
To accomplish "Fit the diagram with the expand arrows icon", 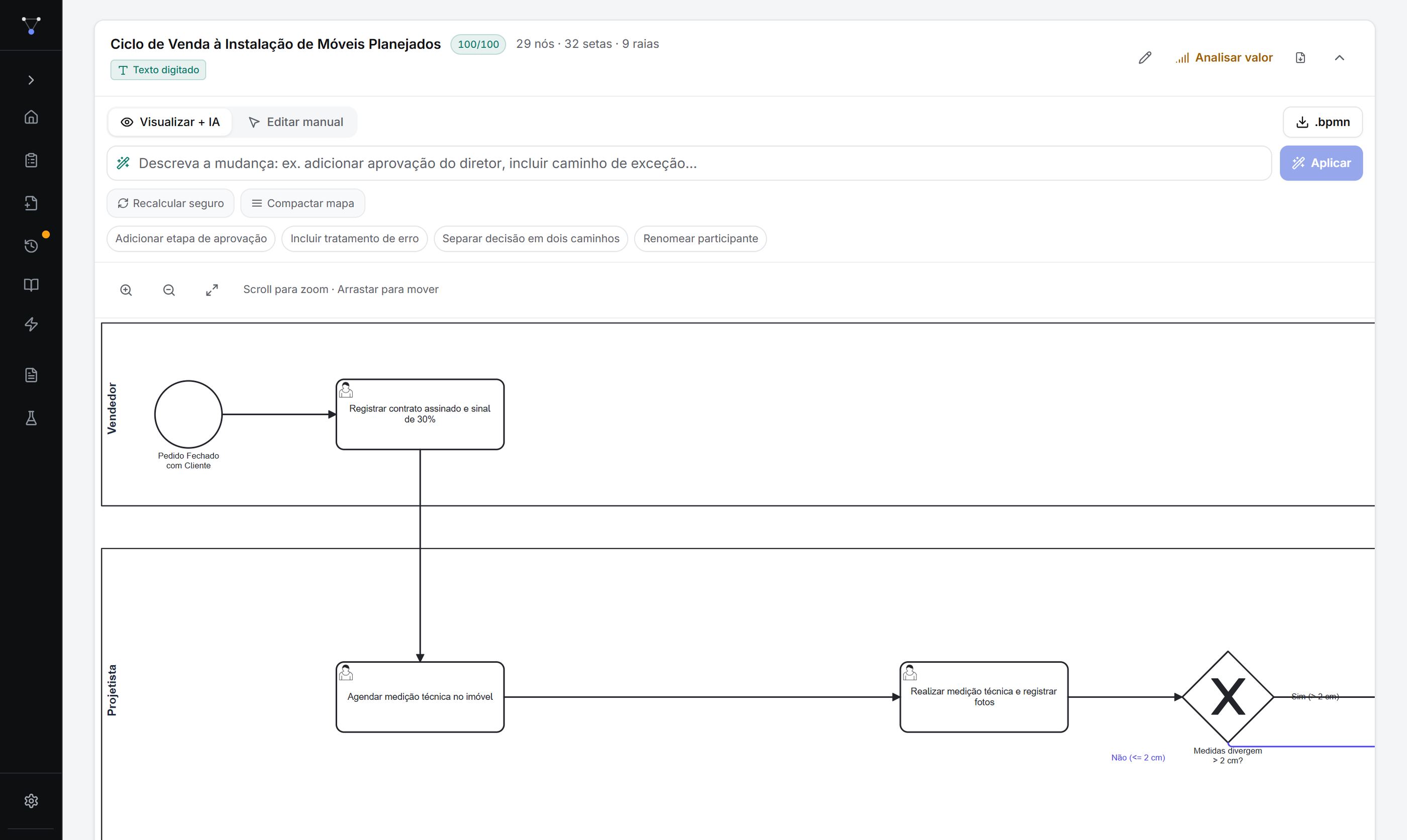I will coord(212,290).
